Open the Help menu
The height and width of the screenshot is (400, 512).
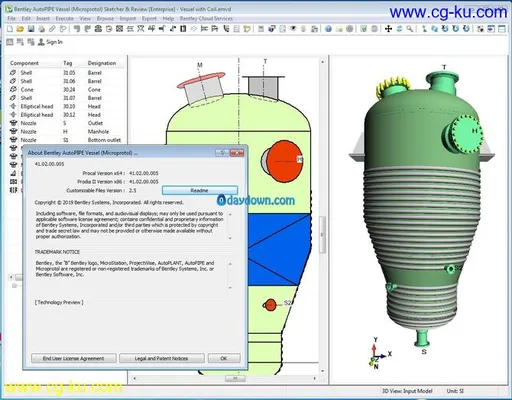click(168, 18)
